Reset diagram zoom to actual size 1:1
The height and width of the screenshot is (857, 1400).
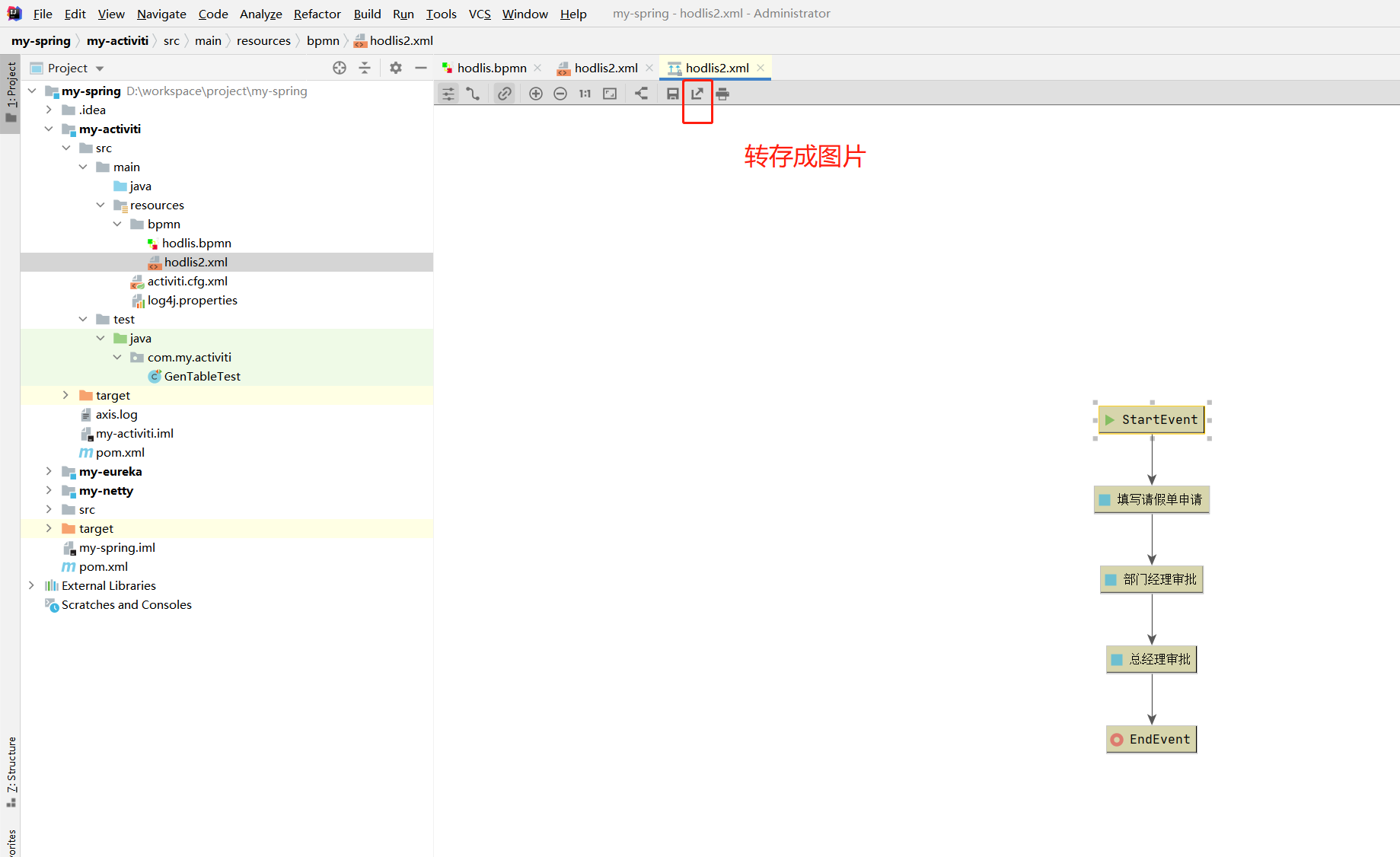tap(585, 93)
